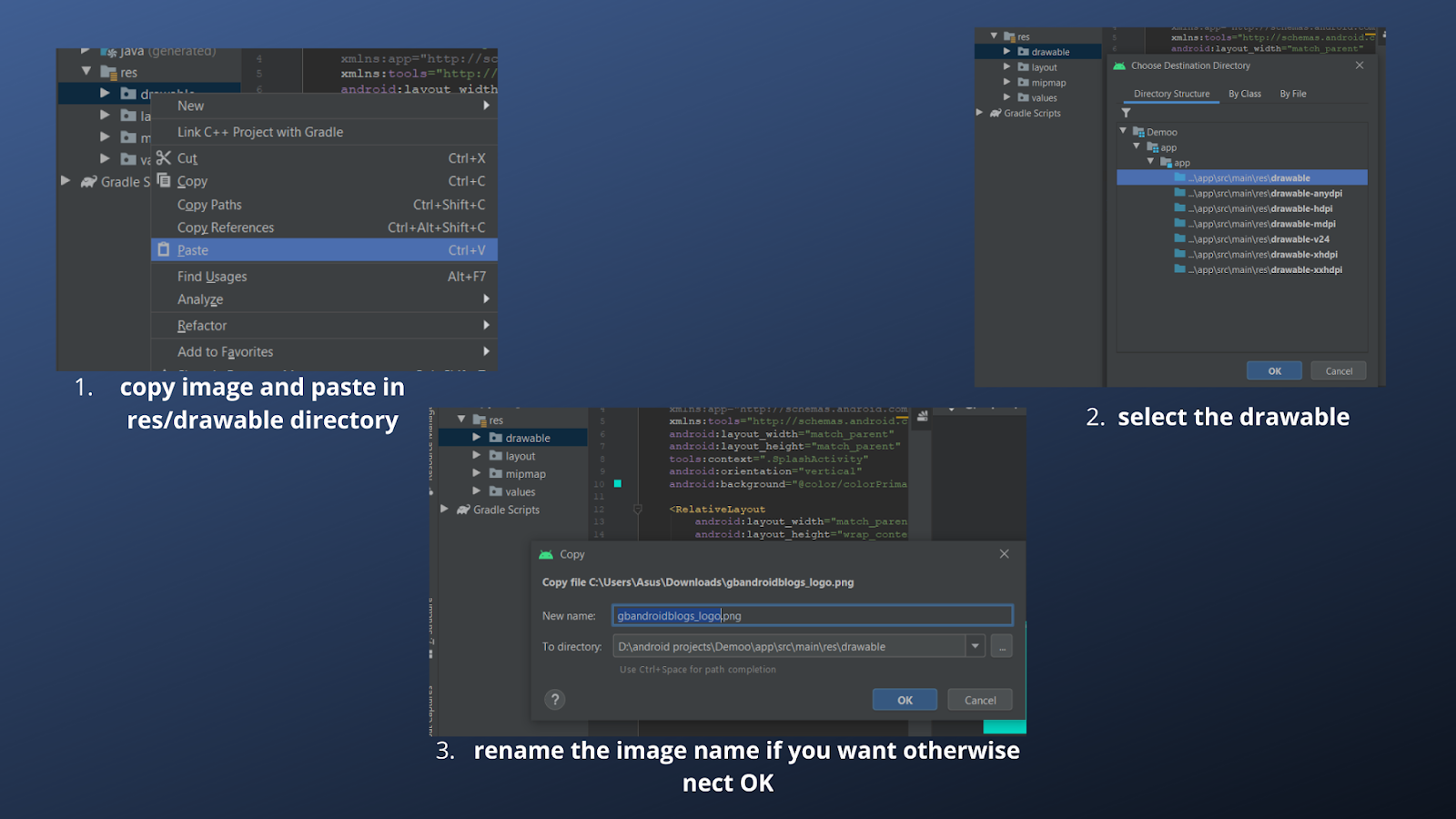Select the drawable-xxhdpi directory entry
The width and height of the screenshot is (1456, 819).
pyautogui.click(x=1242, y=269)
